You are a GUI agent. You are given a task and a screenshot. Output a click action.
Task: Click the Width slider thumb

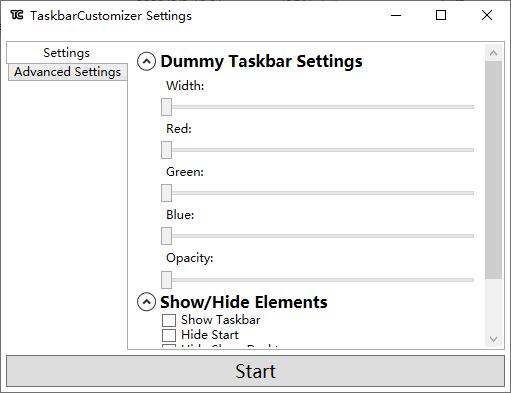[166, 107]
